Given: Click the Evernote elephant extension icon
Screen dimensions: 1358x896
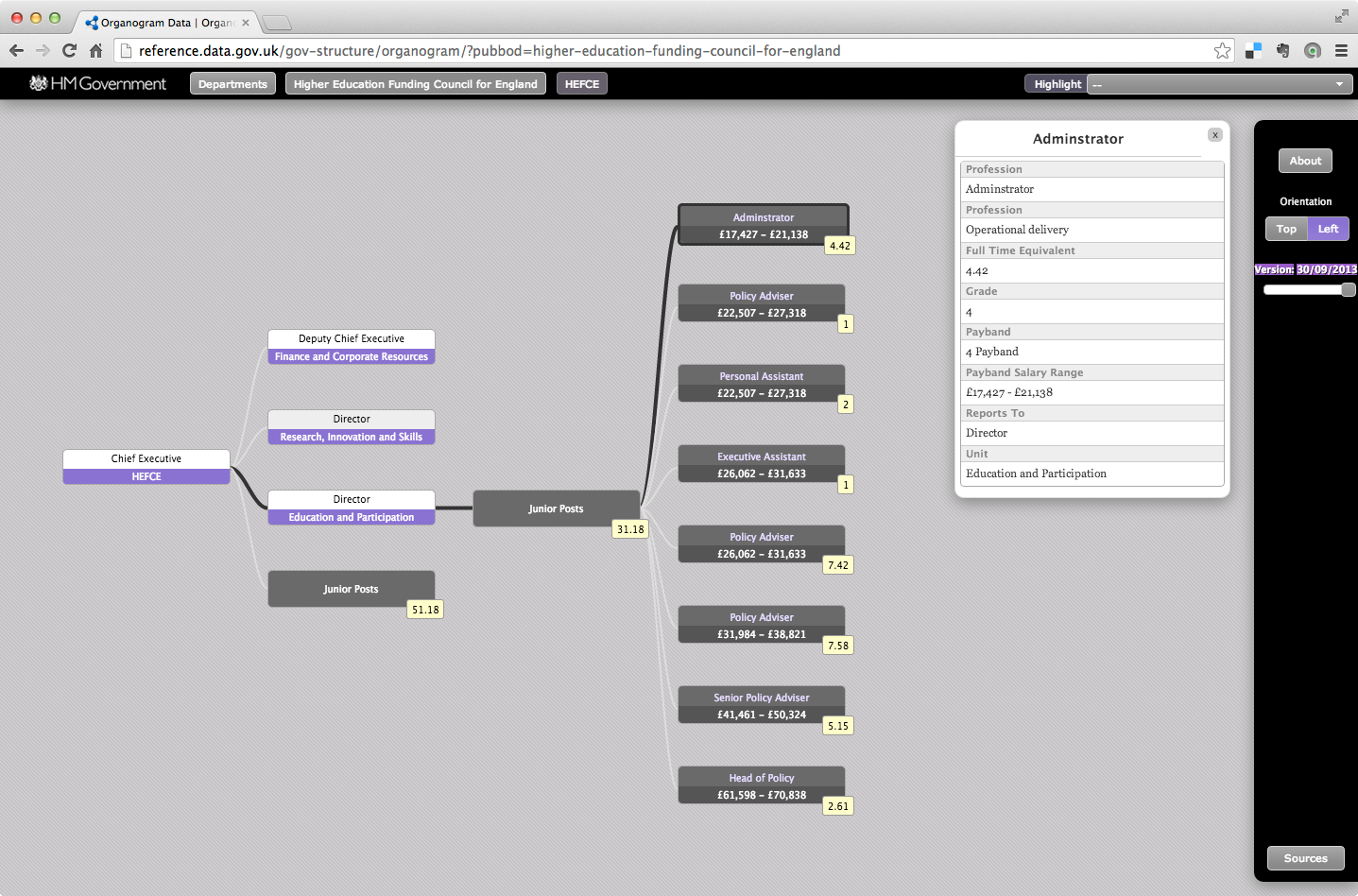Looking at the screenshot, I should (1282, 51).
